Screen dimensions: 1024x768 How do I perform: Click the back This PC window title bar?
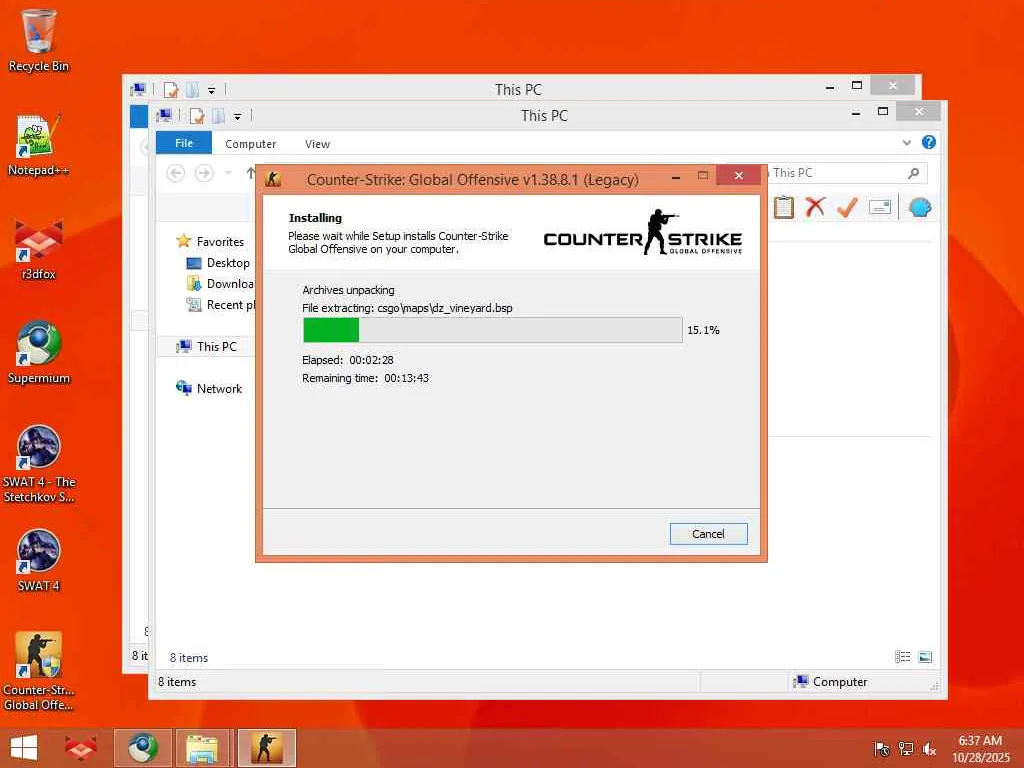[x=518, y=89]
